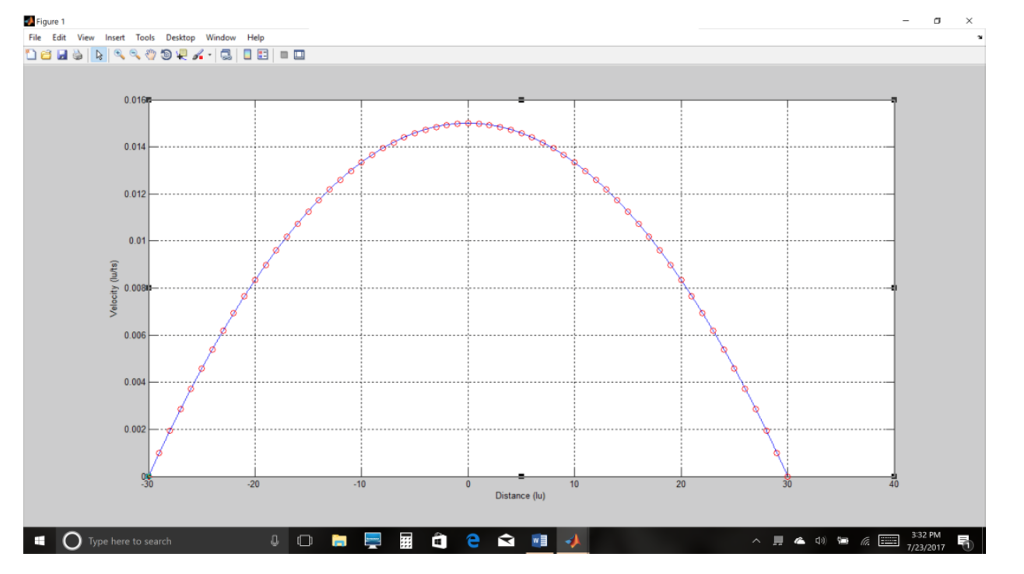Click the Show Plot Tools icon
The image size is (1024, 574).
point(299,55)
